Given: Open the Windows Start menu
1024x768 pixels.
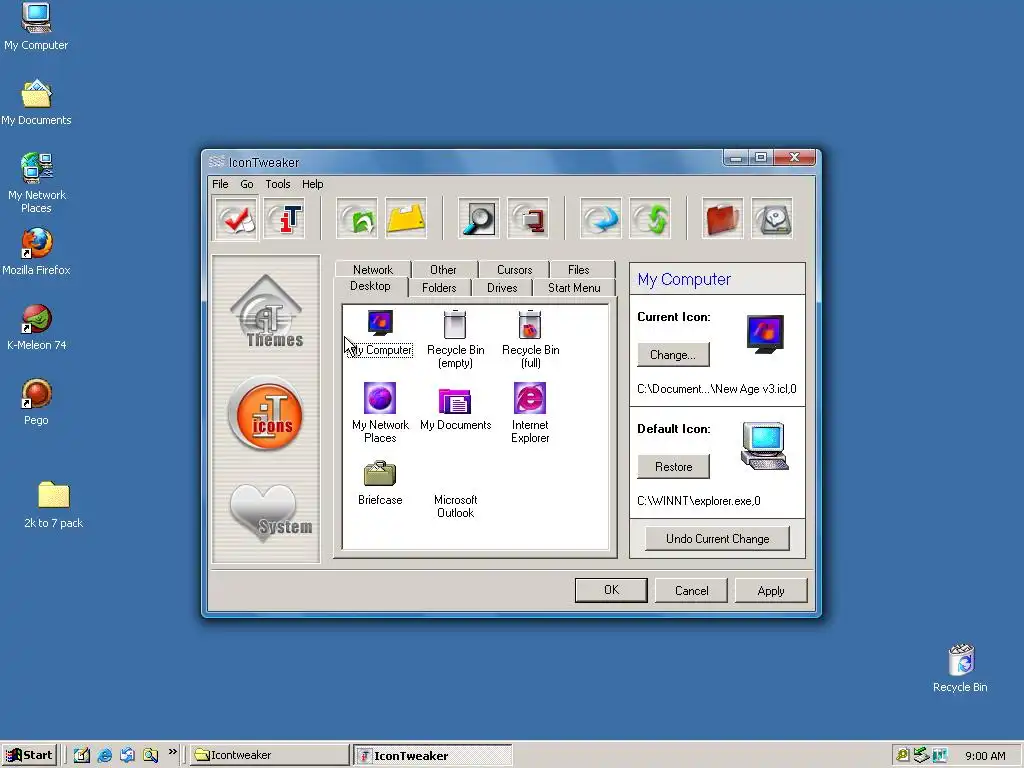Looking at the screenshot, I should pos(29,755).
